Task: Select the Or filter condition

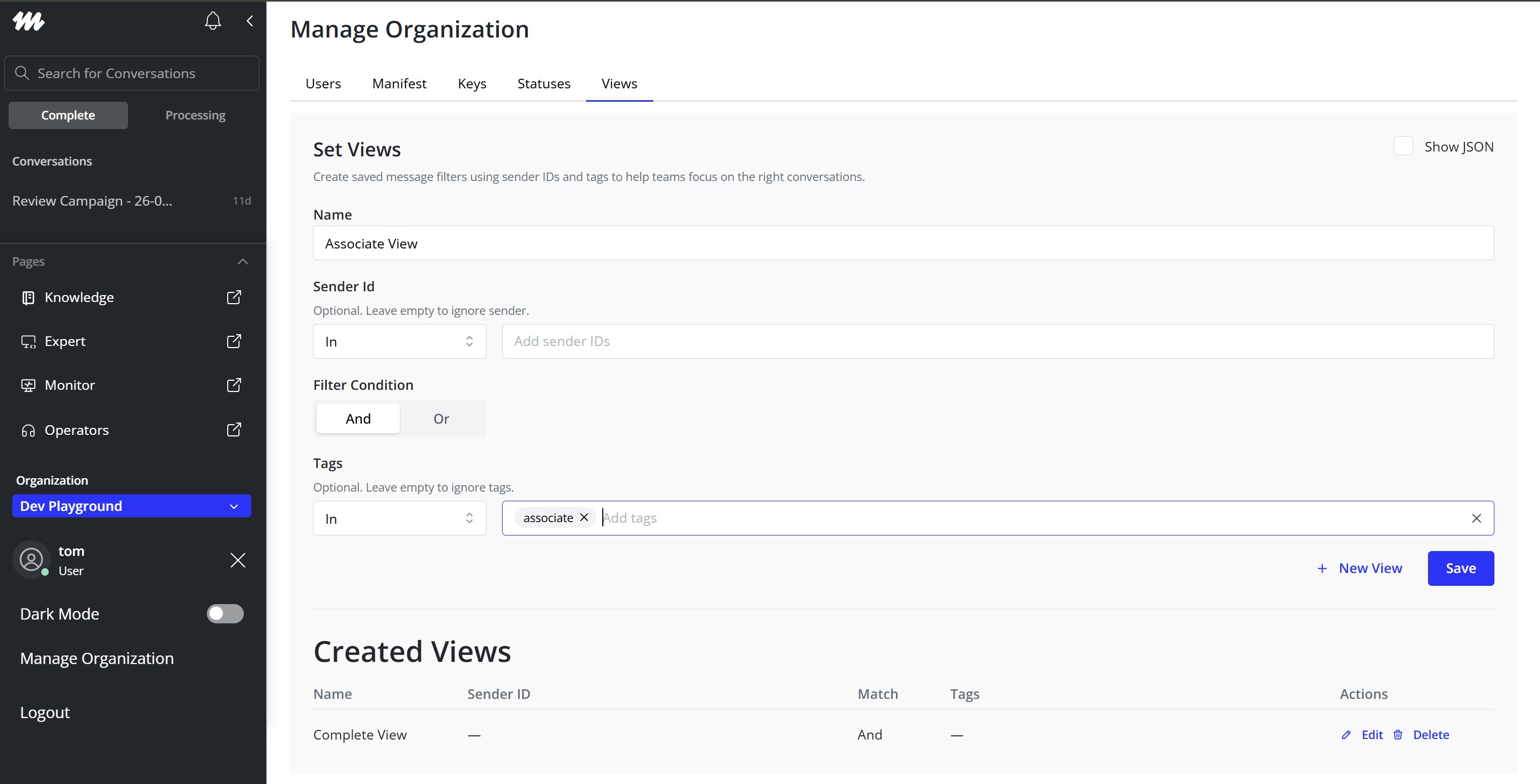Action: click(x=441, y=418)
